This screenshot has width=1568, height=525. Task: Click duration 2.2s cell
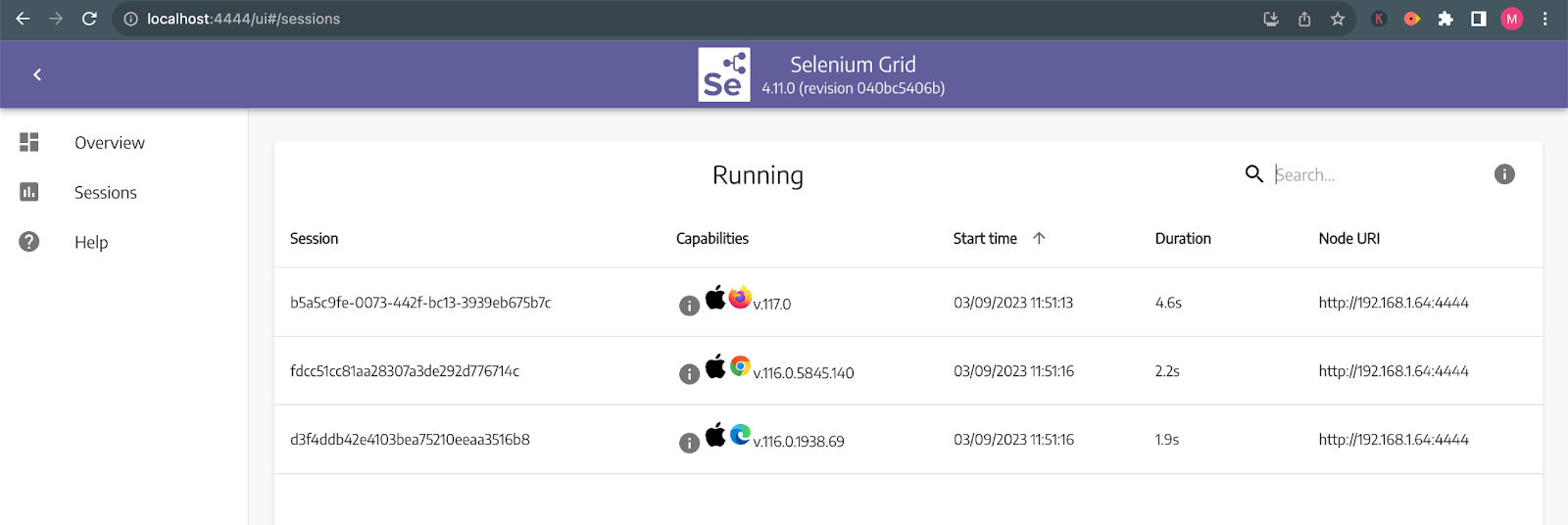(x=1167, y=371)
